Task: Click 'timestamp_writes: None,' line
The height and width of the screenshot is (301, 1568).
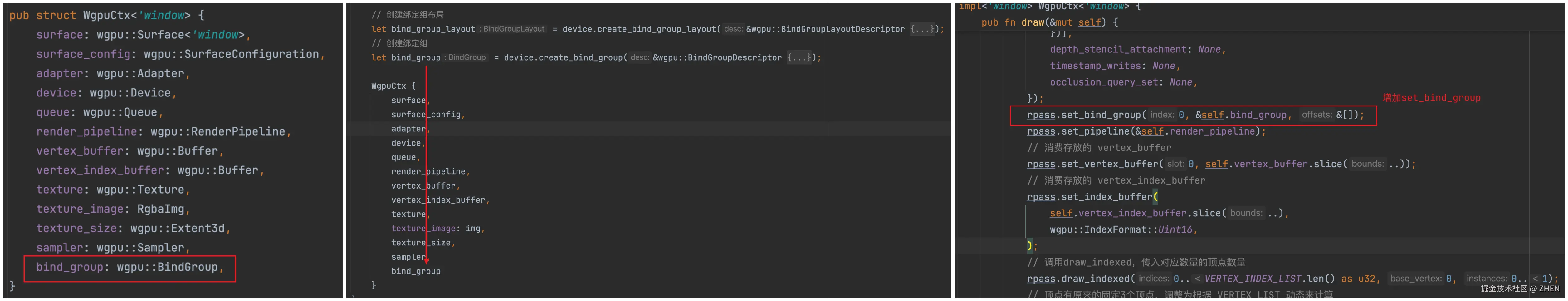Action: pyautogui.click(x=1115, y=66)
